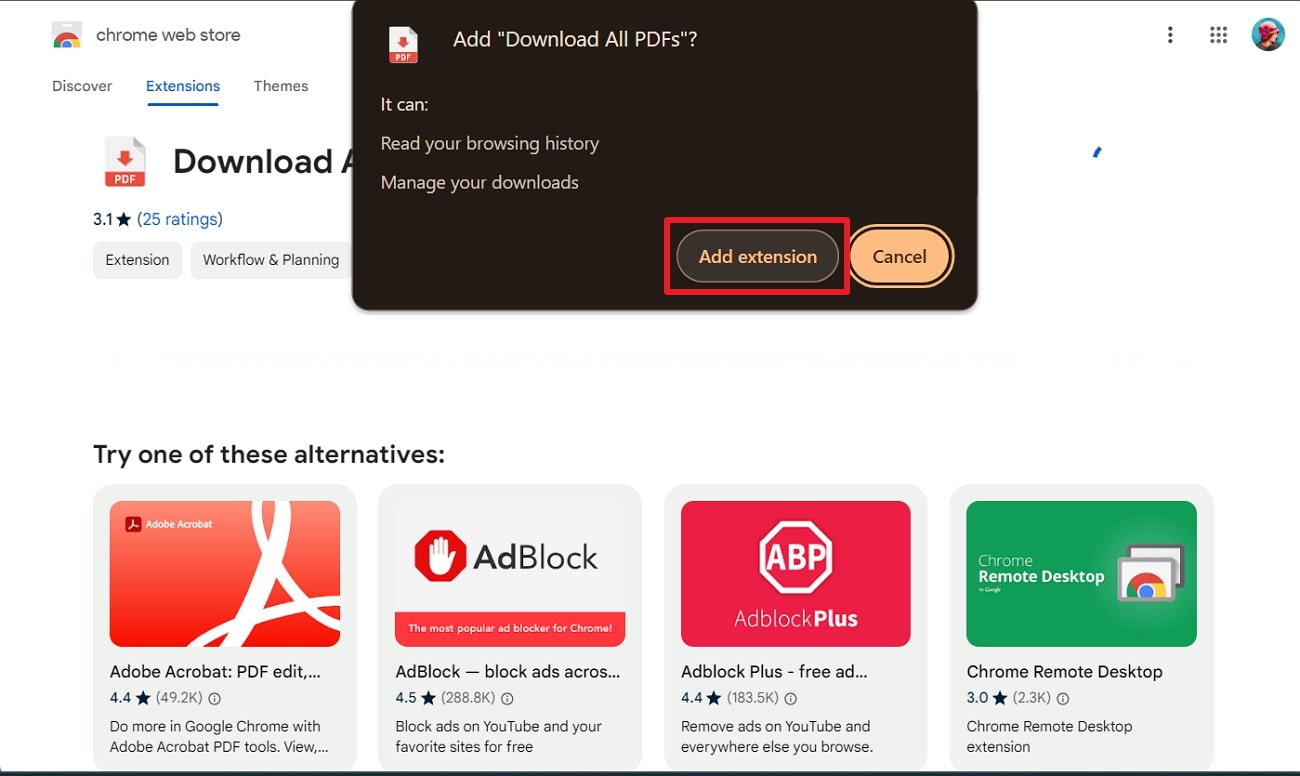Click the 'AdBlock — block ads acros...' title
Screen dimensions: 1300x776
click(508, 672)
